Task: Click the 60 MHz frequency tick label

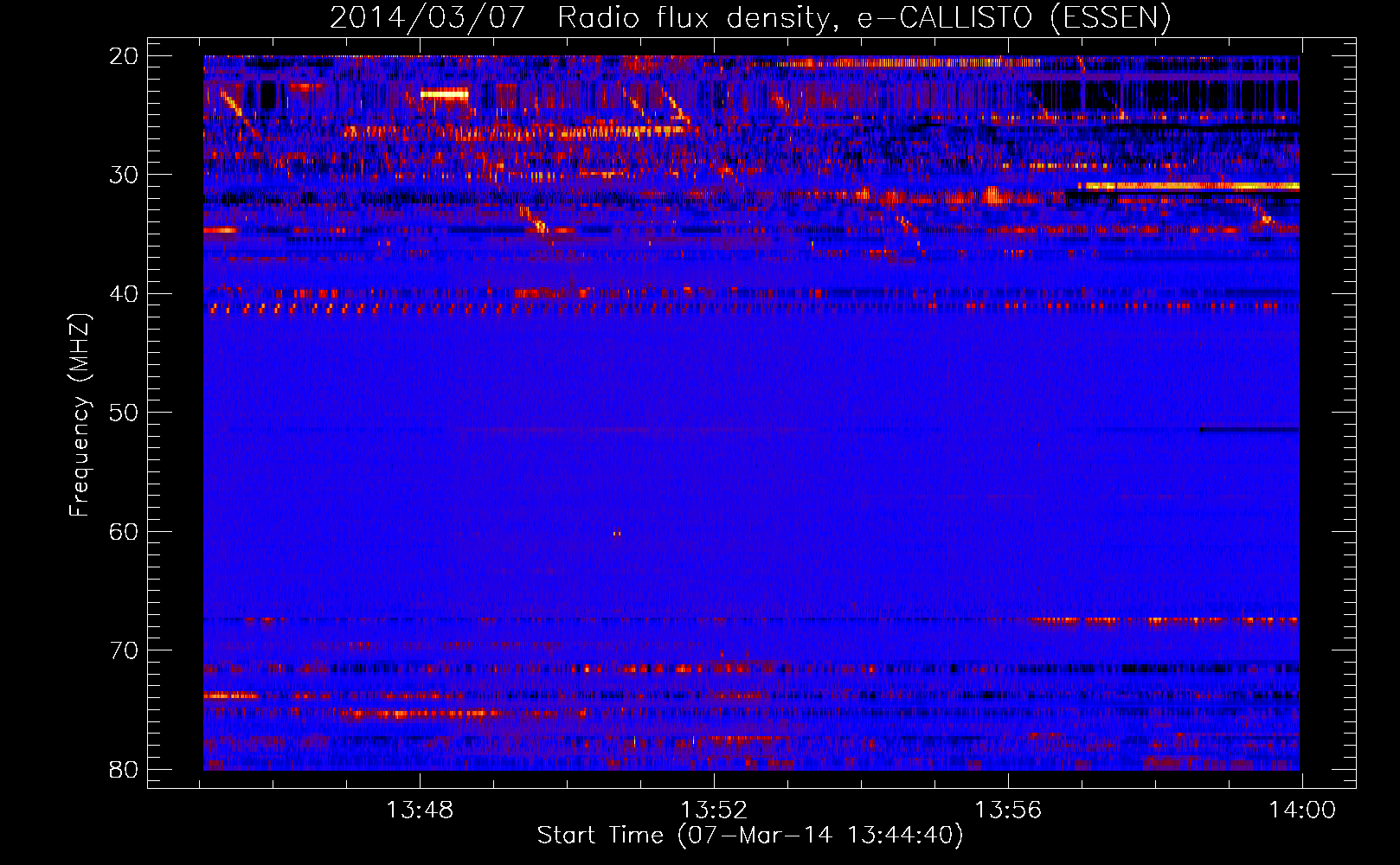Action: pos(124,532)
